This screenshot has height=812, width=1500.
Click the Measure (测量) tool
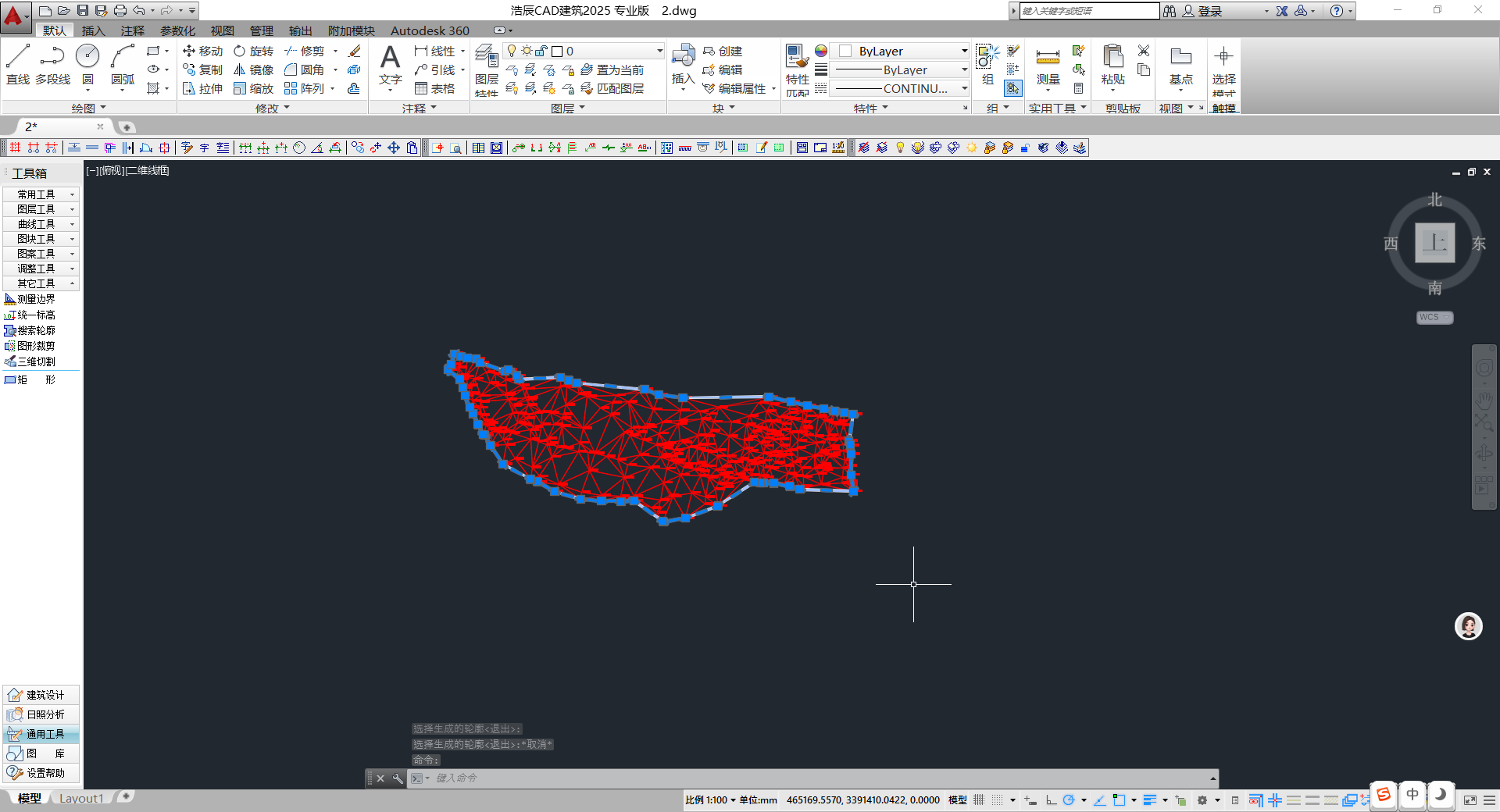click(x=1048, y=66)
